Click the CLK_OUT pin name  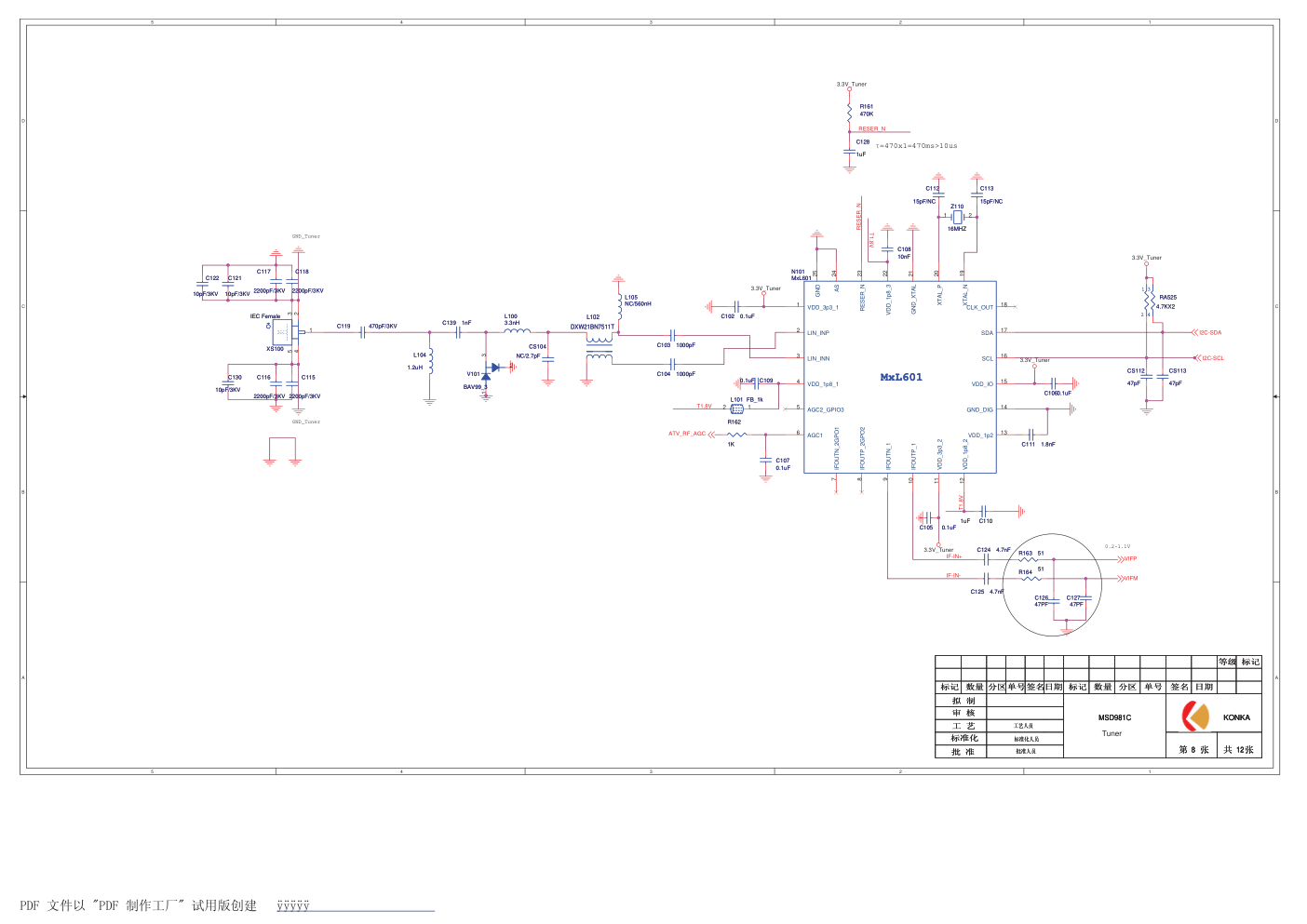pos(979,307)
